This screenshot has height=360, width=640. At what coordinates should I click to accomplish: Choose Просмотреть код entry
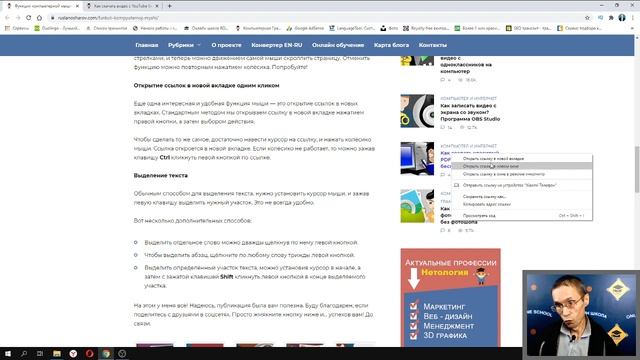522,216
